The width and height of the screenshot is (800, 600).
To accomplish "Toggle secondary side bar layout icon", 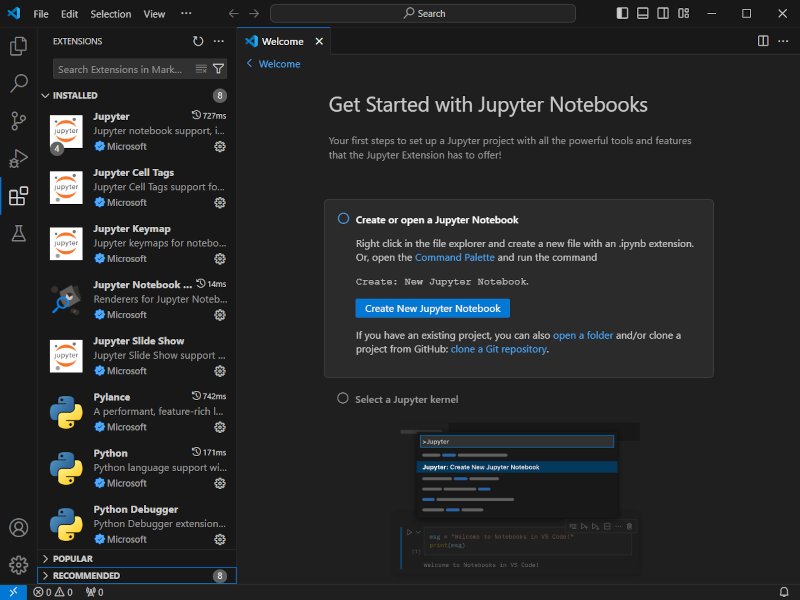I will point(663,14).
